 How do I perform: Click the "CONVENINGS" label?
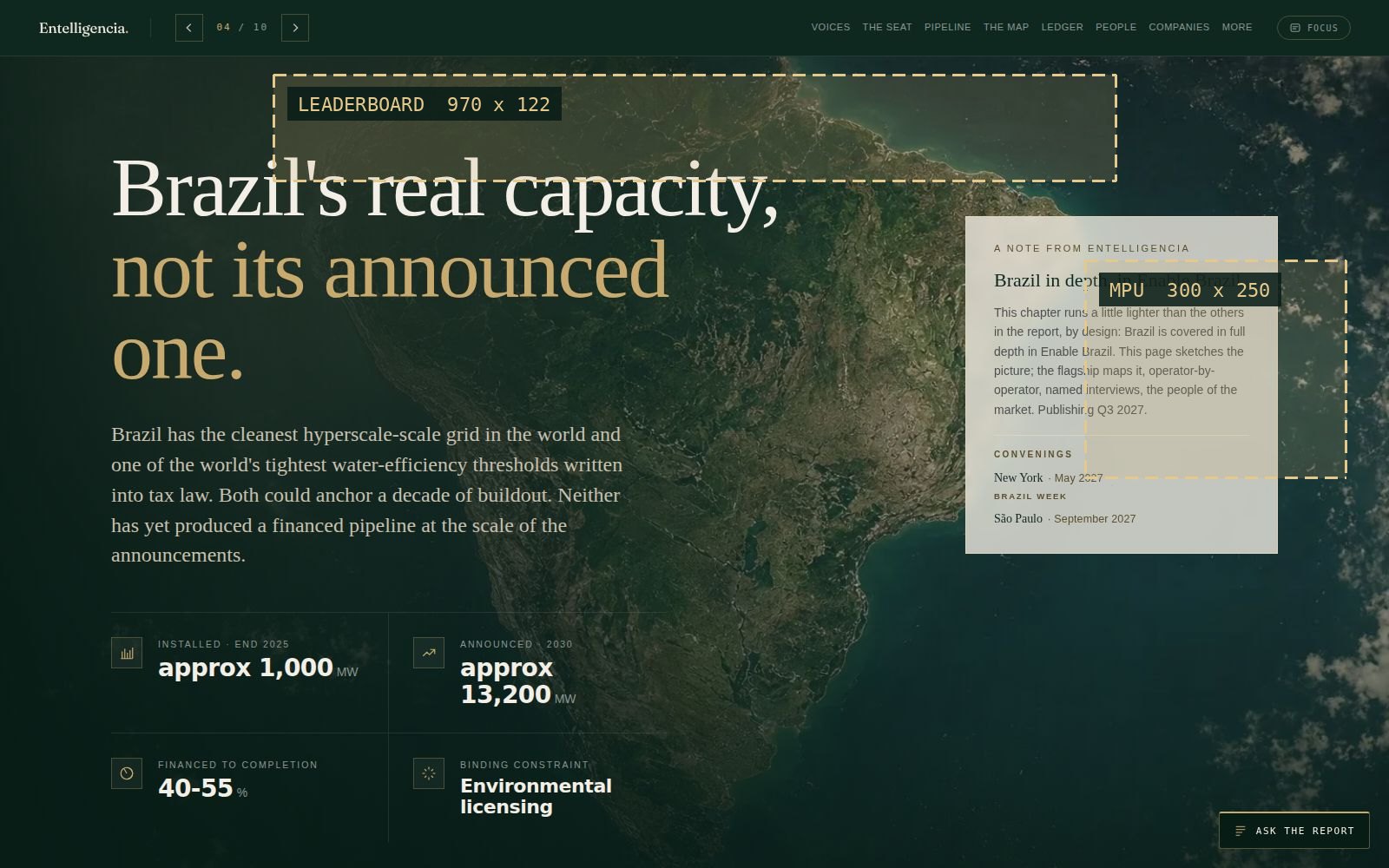pyautogui.click(x=1033, y=454)
